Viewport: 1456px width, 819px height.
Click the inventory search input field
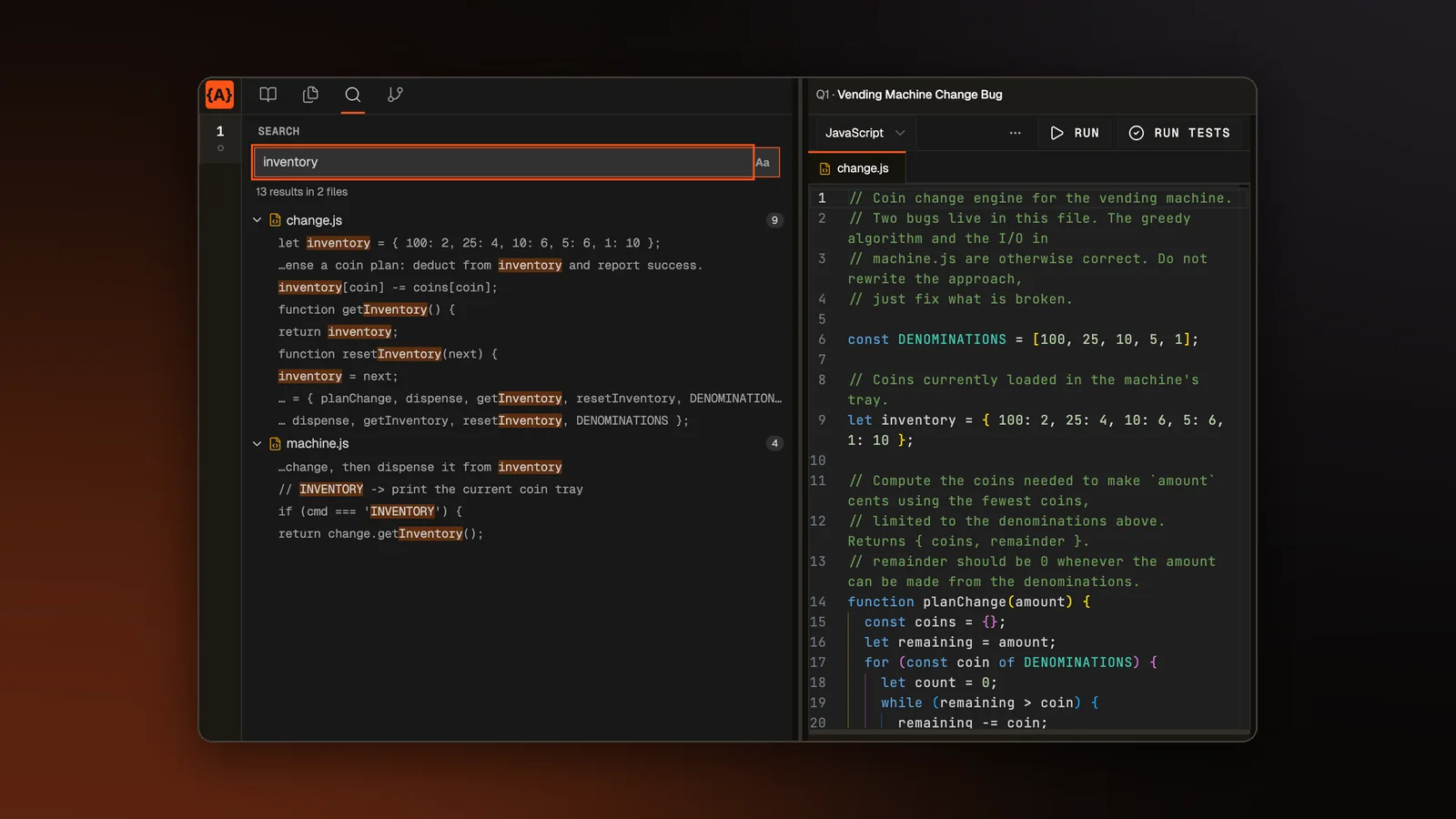(503, 162)
